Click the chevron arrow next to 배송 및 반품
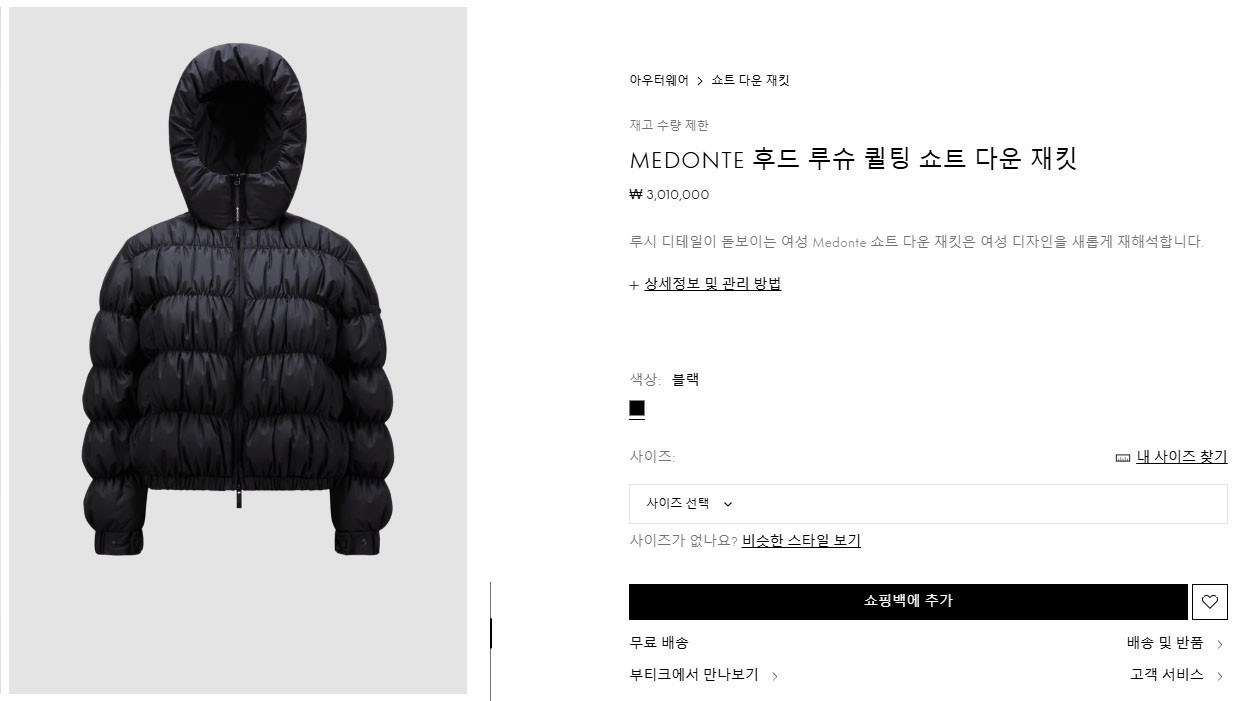1240x701 pixels. [x=1220, y=645]
